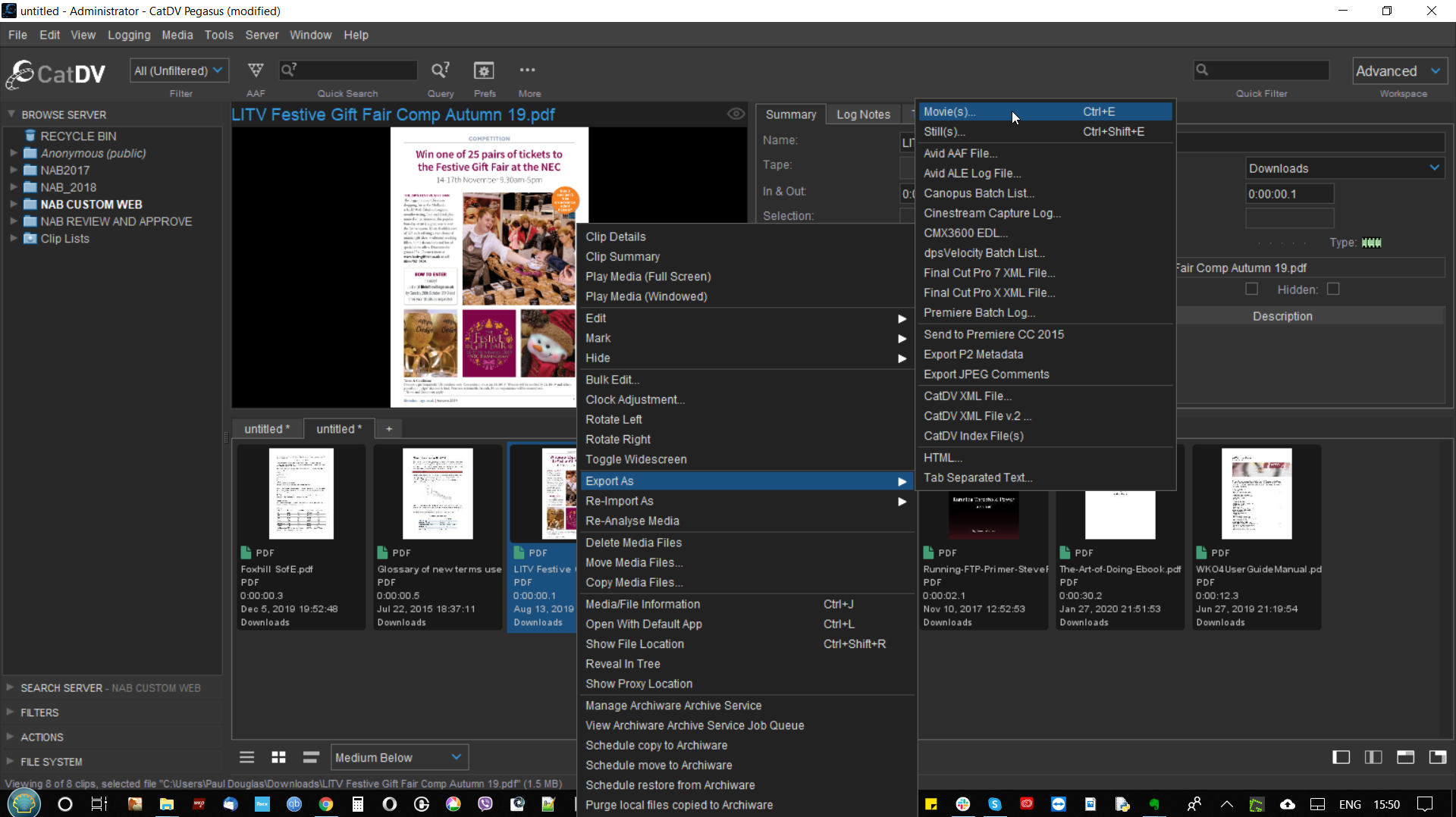Click the Task View taskbar icon

tap(99, 804)
